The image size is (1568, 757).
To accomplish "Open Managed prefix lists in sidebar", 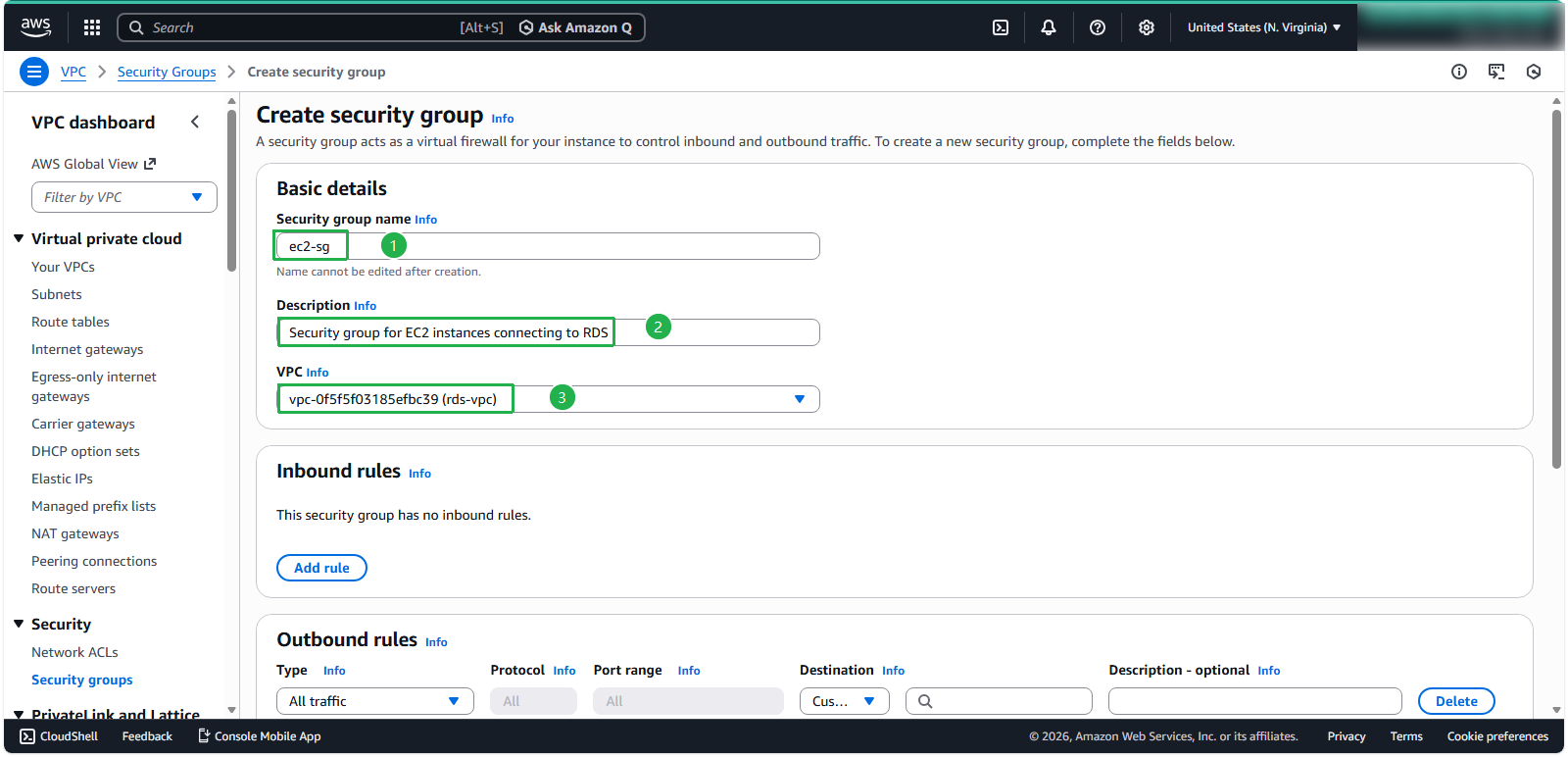I will tap(93, 506).
